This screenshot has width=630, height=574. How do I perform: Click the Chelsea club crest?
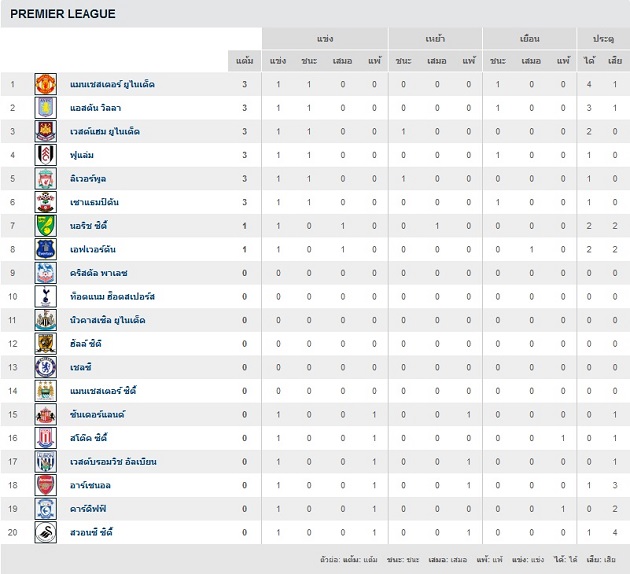click(46, 368)
